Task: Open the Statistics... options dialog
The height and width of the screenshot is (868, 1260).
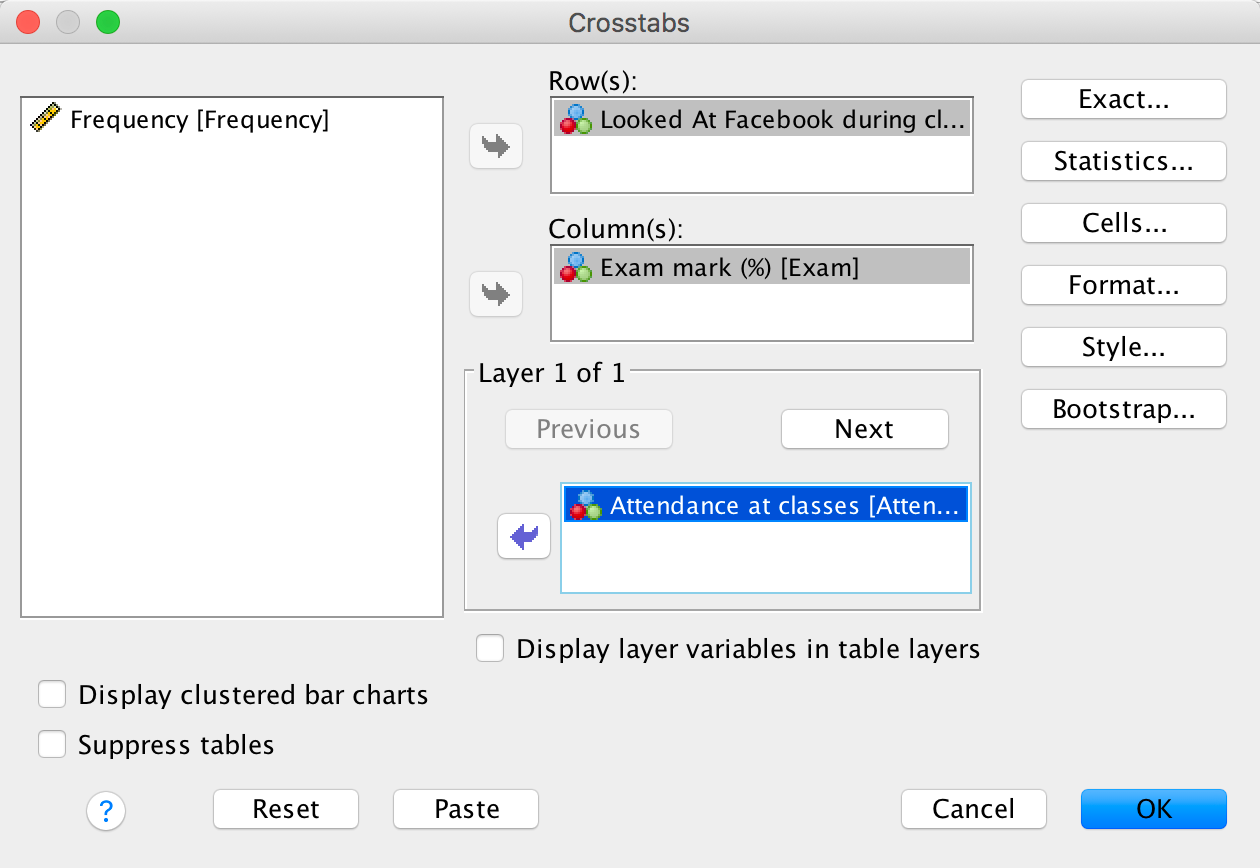Action: coord(1123,162)
